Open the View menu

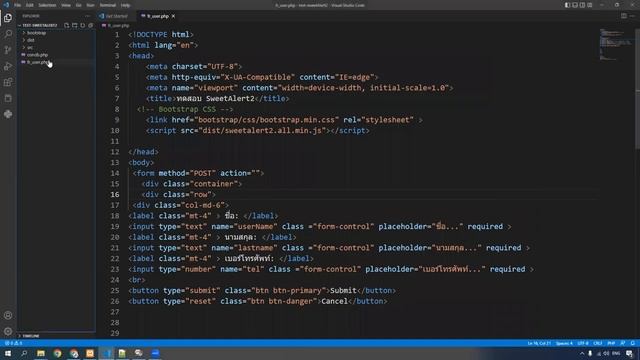(66, 5)
